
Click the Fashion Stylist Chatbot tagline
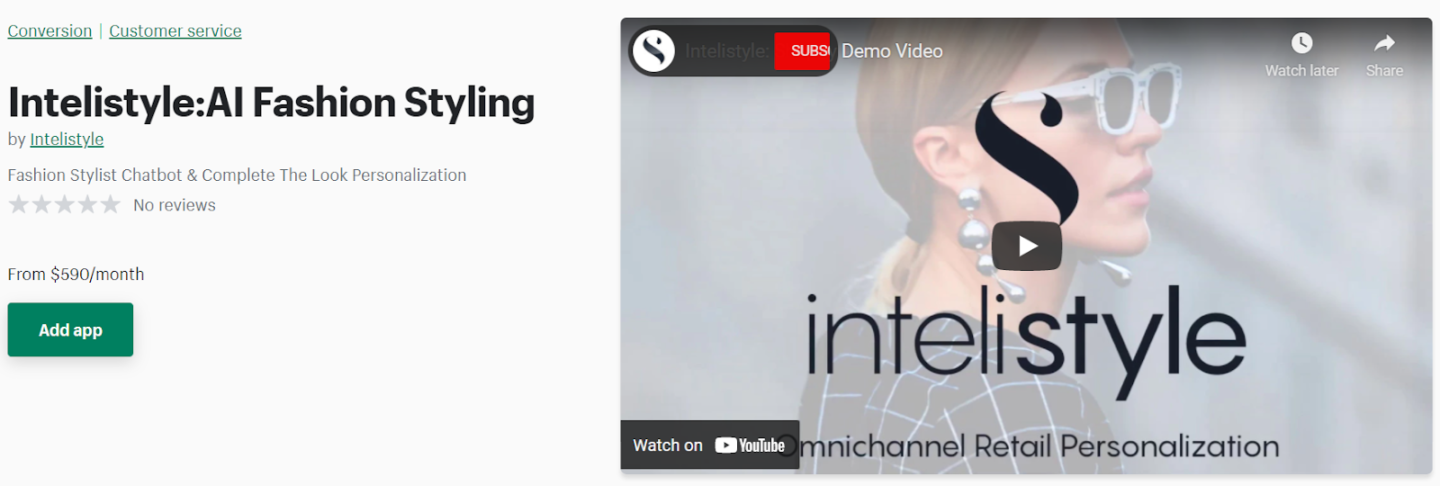point(237,175)
